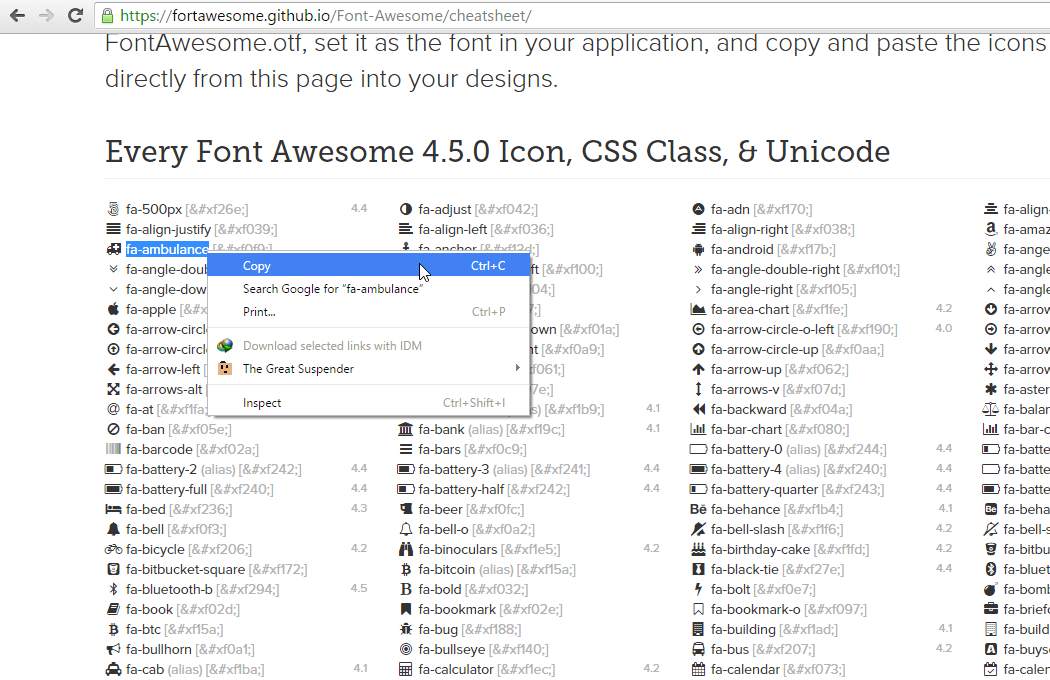Click the fa-binoculars icon
This screenshot has width=1050, height=680.
pyautogui.click(x=405, y=549)
